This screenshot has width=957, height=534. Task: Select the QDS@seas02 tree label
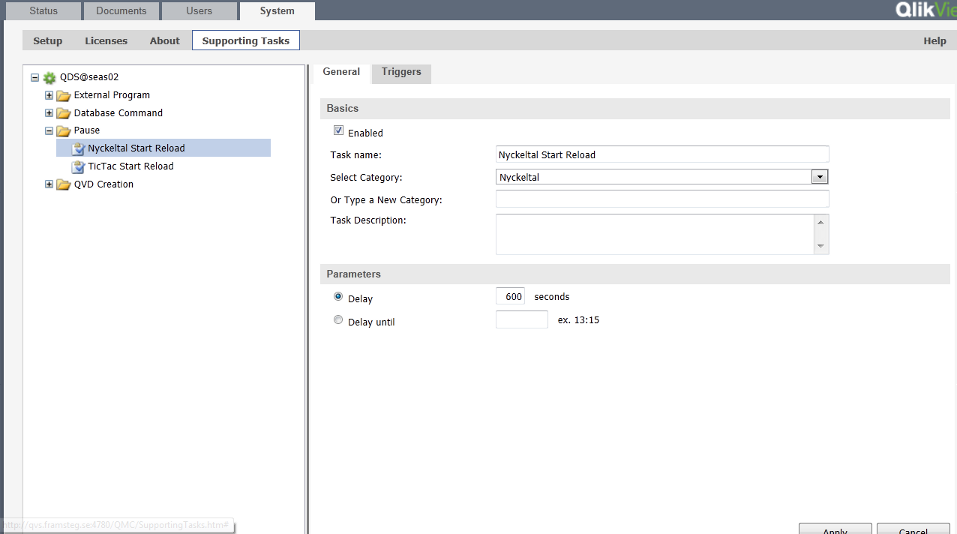[89, 77]
